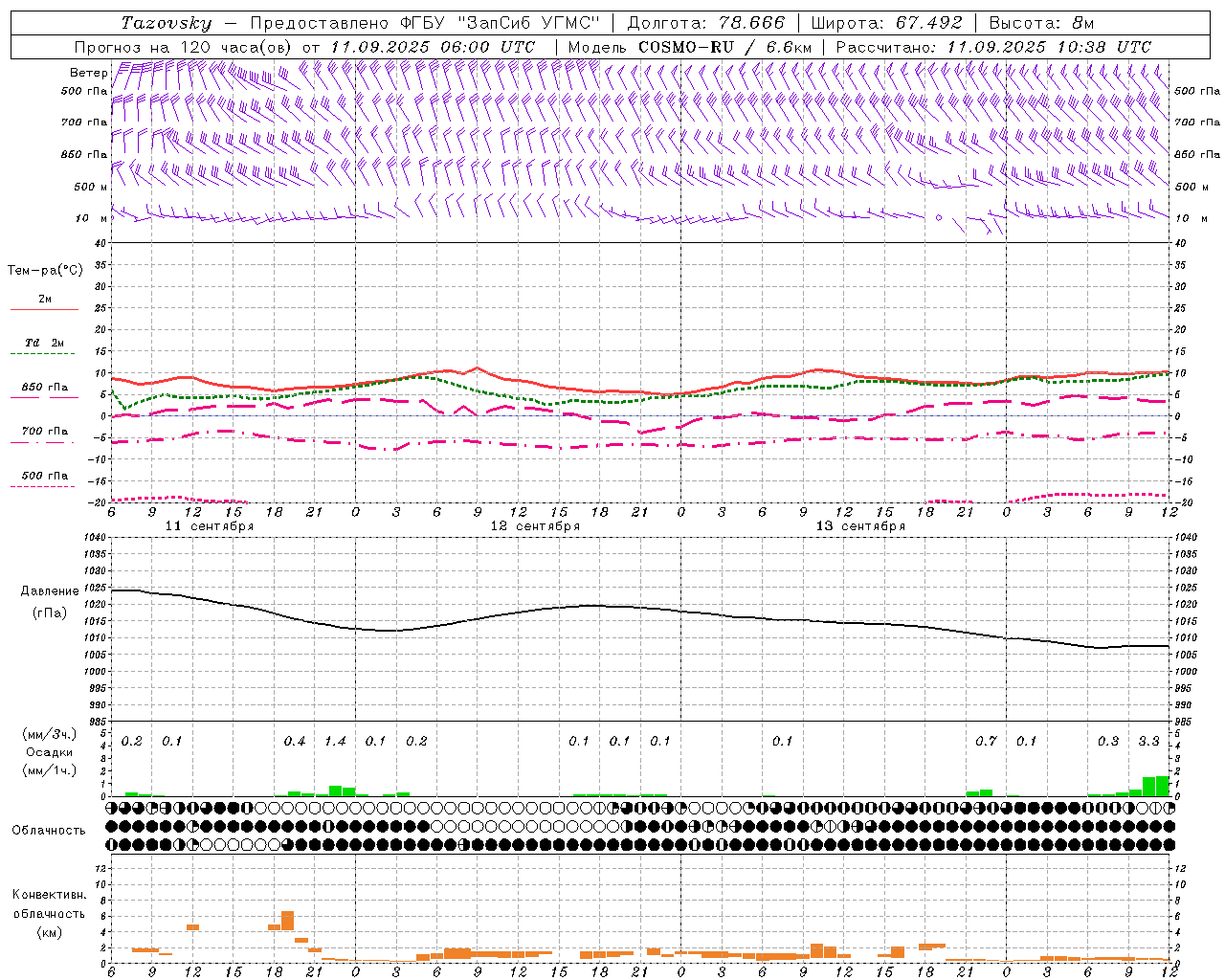Select the (мм/3ч.) precipitation unit label

click(49, 734)
